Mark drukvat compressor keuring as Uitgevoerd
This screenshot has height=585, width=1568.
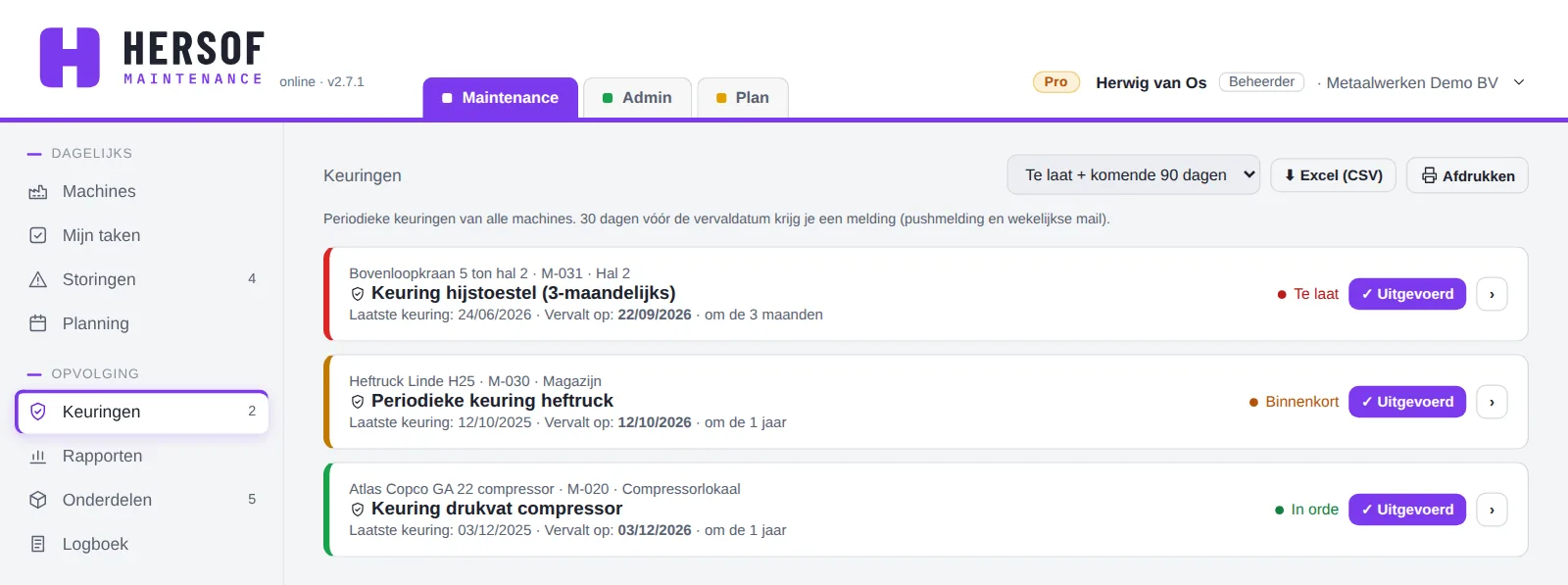(1407, 510)
